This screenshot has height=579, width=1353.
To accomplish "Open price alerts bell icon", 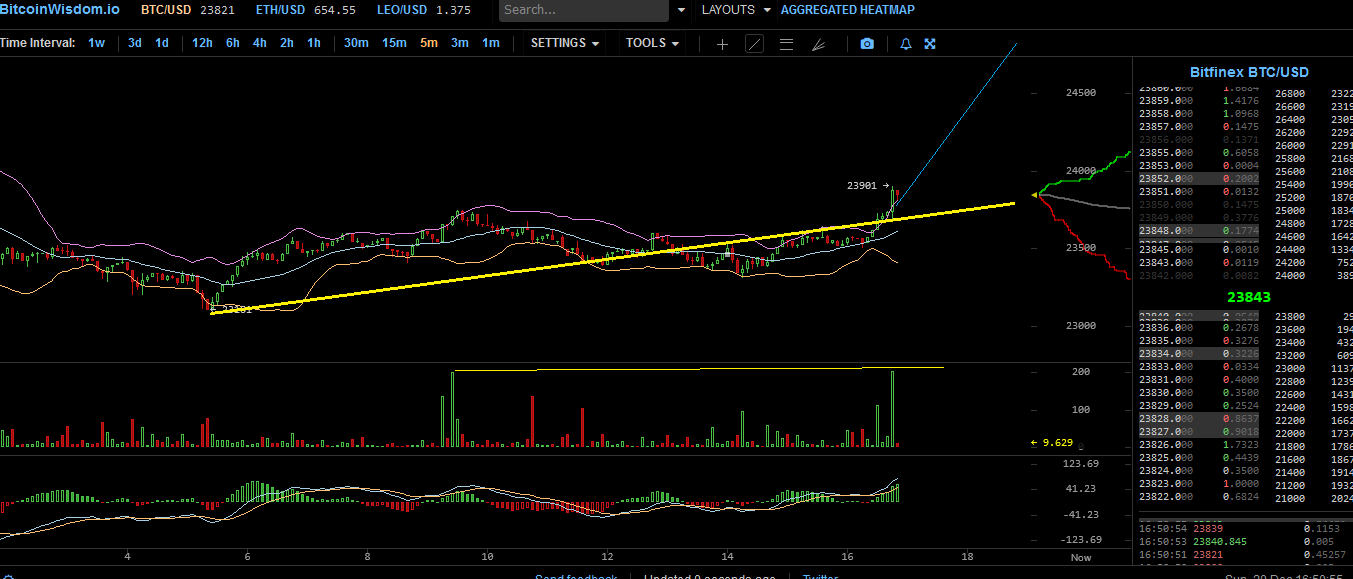I will (x=906, y=44).
